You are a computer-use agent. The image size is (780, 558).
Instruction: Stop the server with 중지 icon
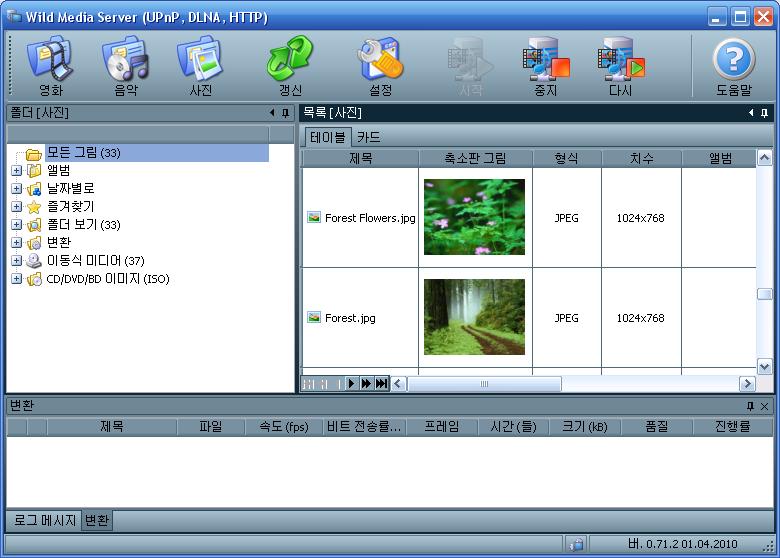pyautogui.click(x=546, y=65)
